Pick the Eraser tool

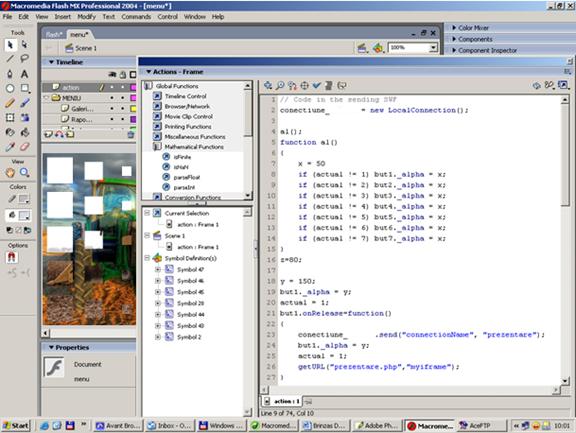(x=25, y=147)
